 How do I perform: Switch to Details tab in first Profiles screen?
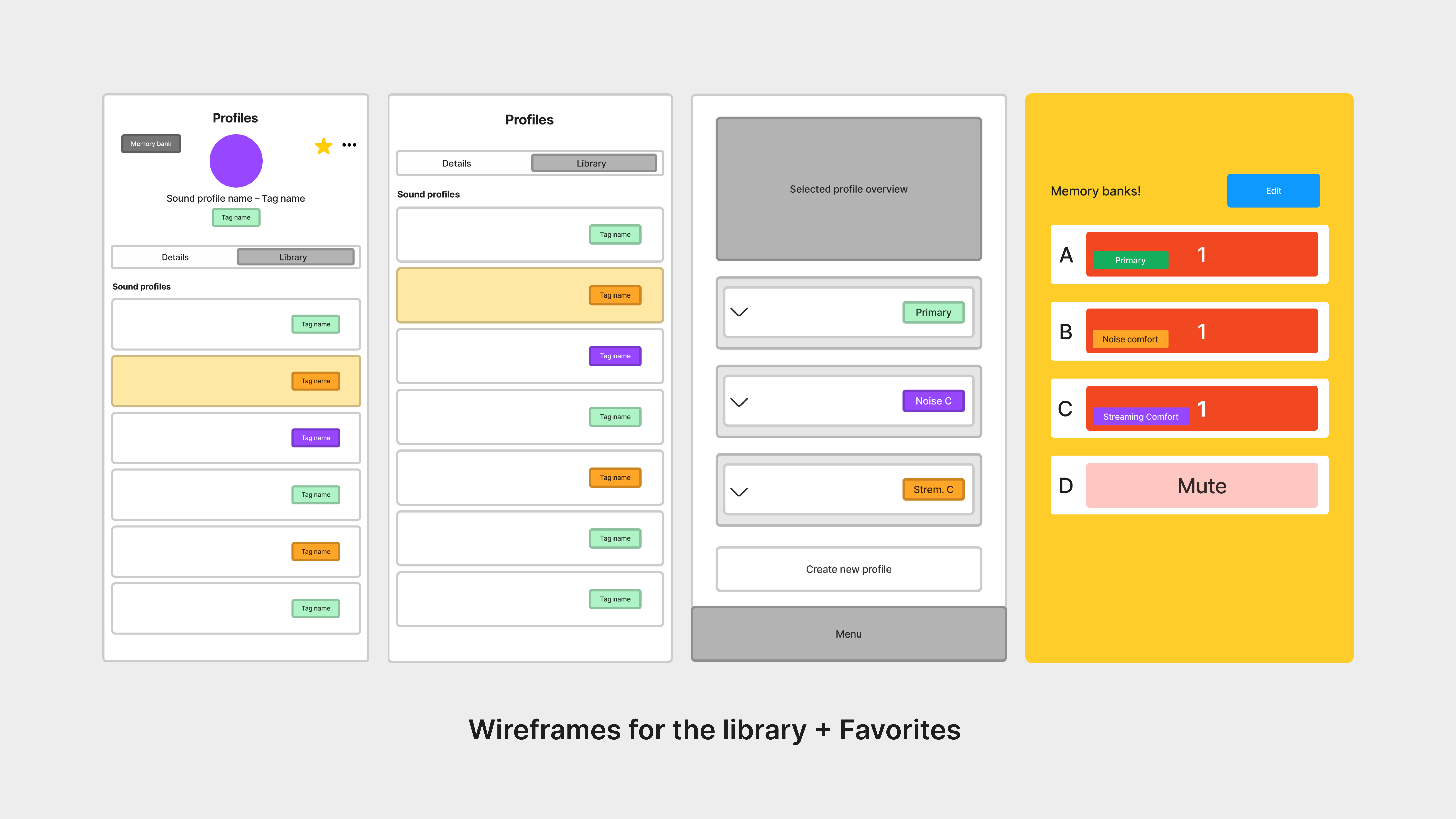(x=175, y=257)
